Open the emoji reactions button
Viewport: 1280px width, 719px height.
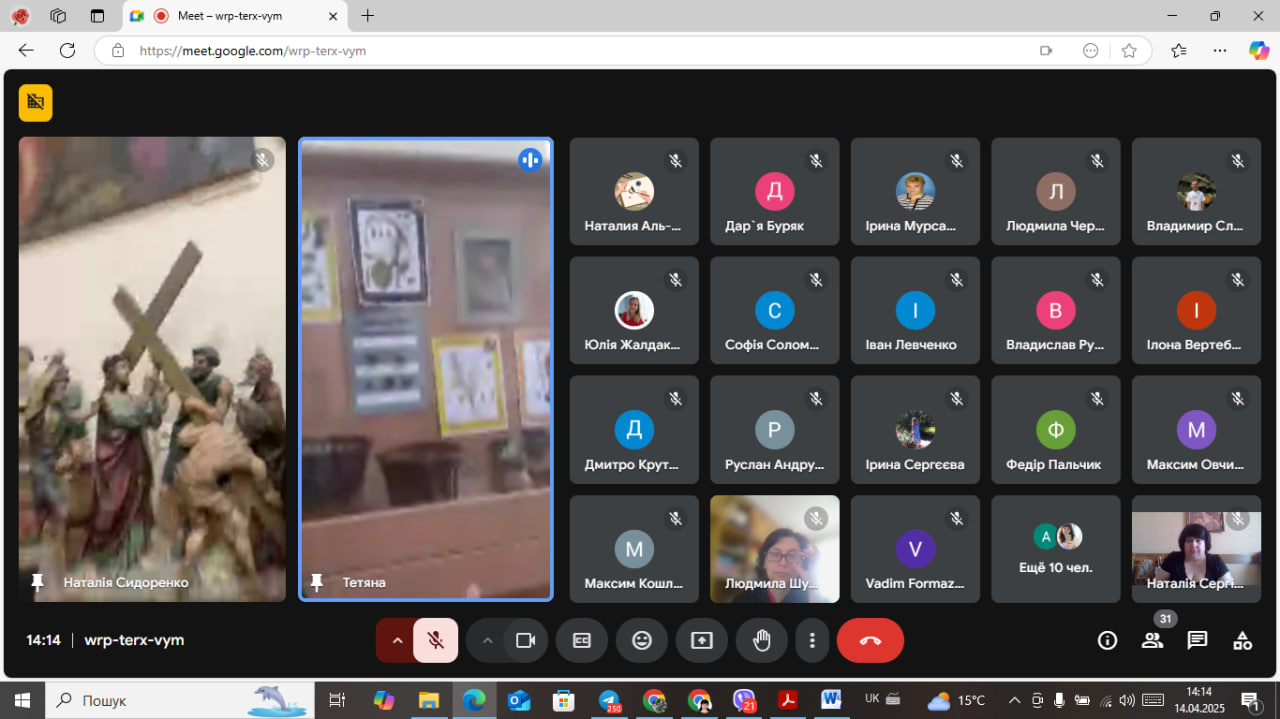point(642,641)
